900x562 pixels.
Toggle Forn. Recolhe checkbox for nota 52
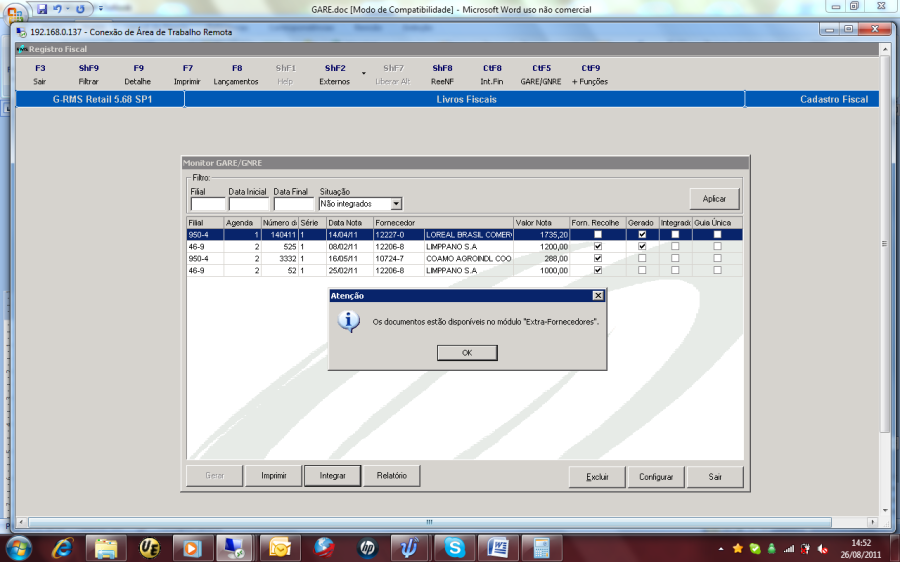point(598,270)
